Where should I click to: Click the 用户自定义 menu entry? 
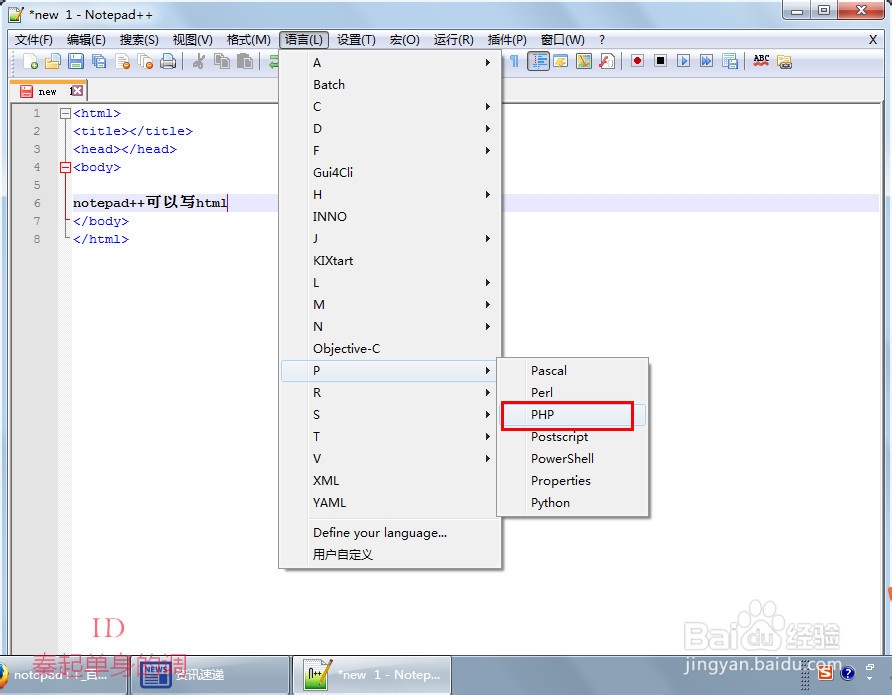click(391, 555)
